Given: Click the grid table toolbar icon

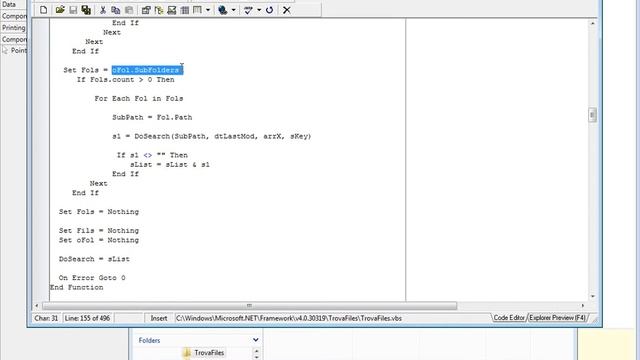Looking at the screenshot, I should click(184, 10).
